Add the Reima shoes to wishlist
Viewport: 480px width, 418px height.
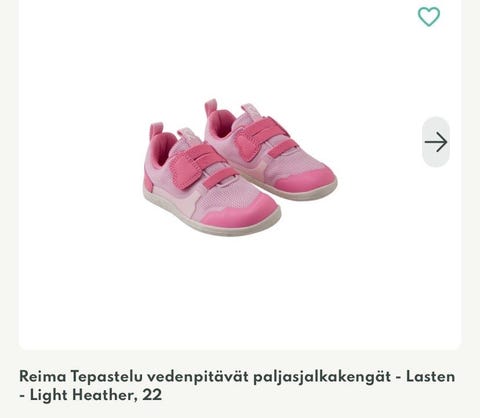click(429, 16)
